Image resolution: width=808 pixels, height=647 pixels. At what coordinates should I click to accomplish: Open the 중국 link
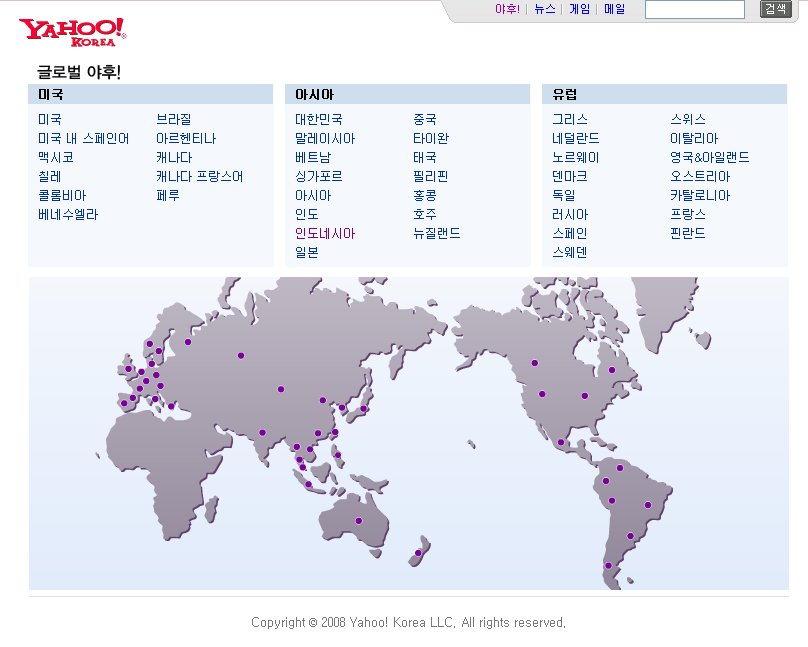pos(425,120)
